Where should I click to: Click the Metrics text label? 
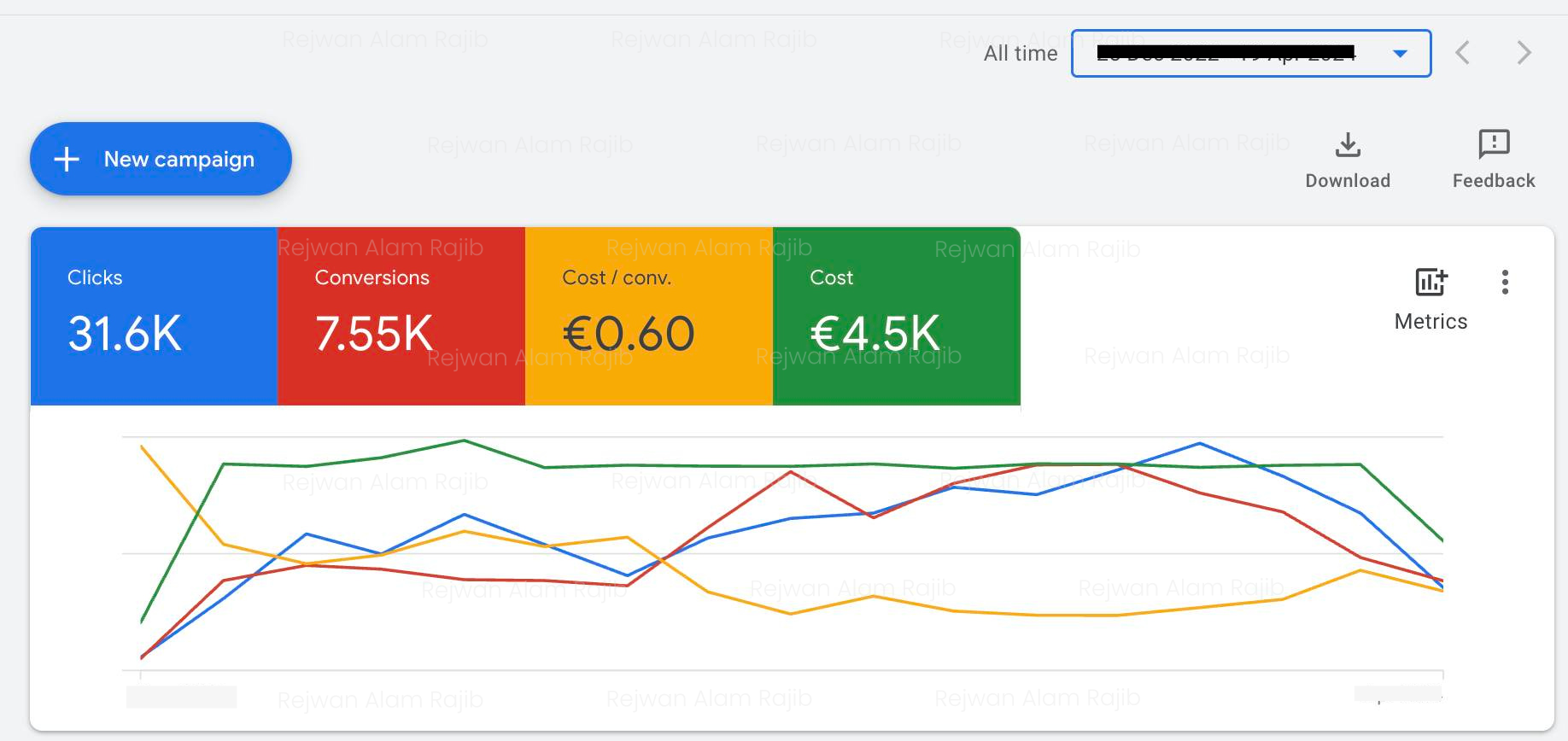point(1431,322)
